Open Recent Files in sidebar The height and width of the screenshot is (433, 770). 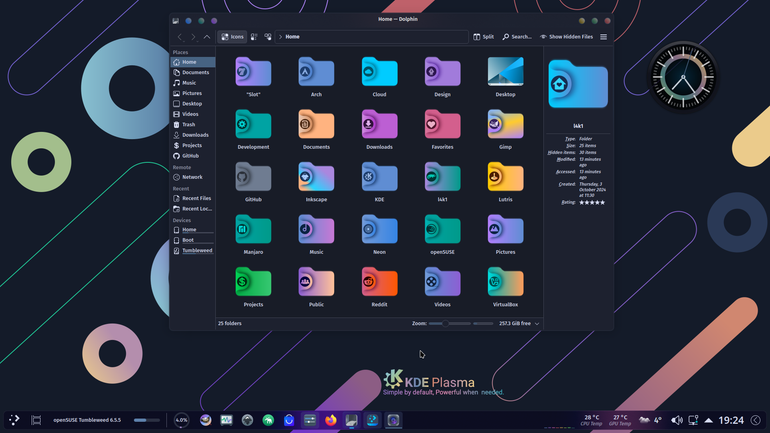coord(192,198)
